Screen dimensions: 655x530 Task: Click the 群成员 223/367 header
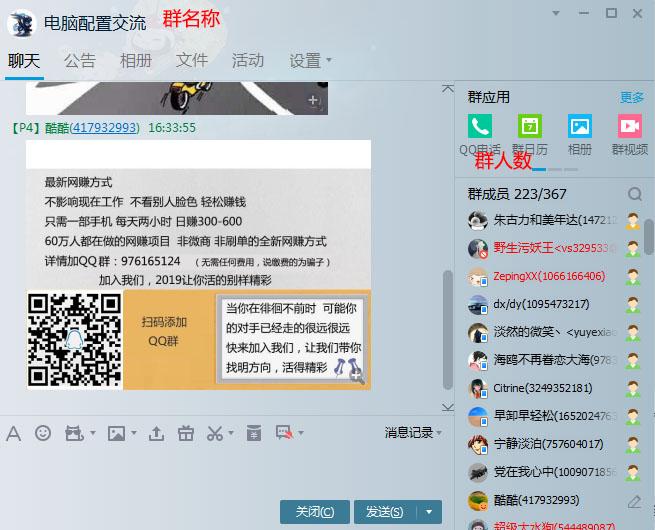[x=517, y=194]
